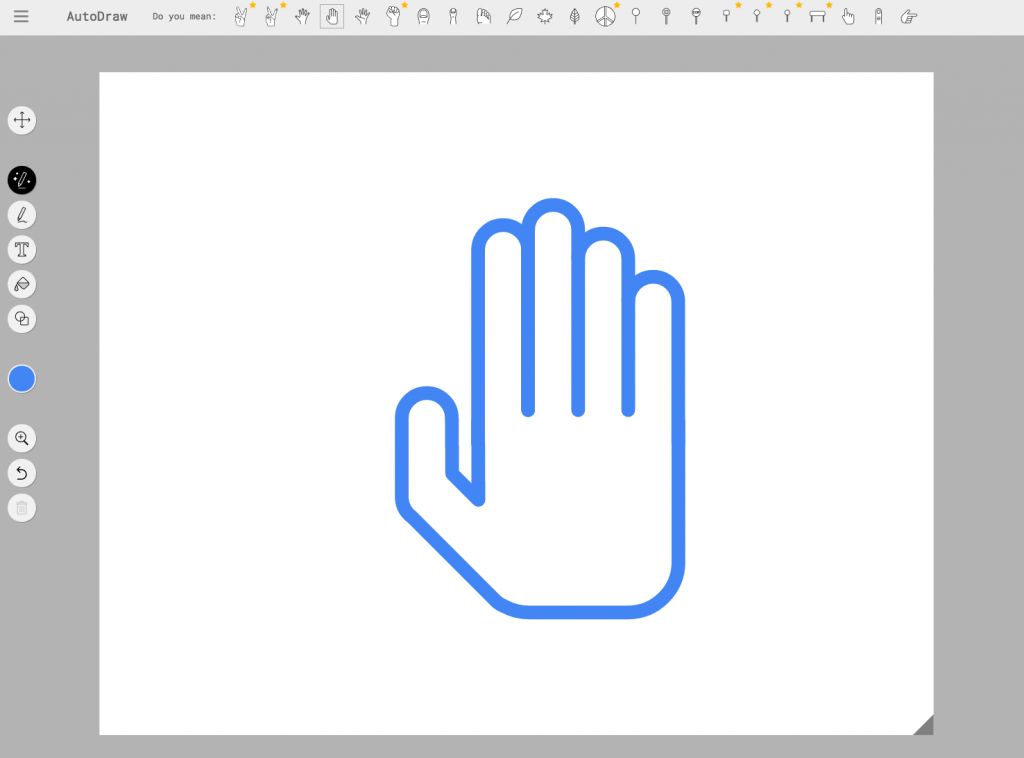Select the AutoDraw magic pen tool

point(22,180)
